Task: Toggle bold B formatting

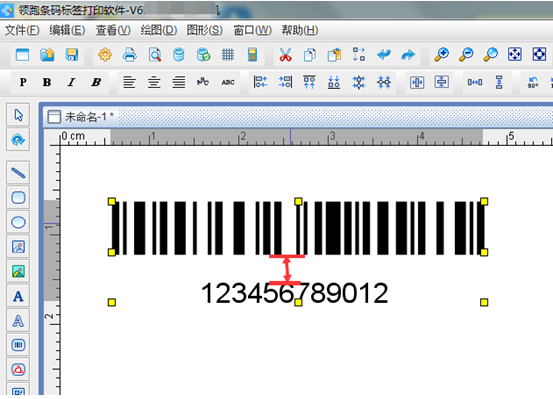Action: (x=47, y=82)
